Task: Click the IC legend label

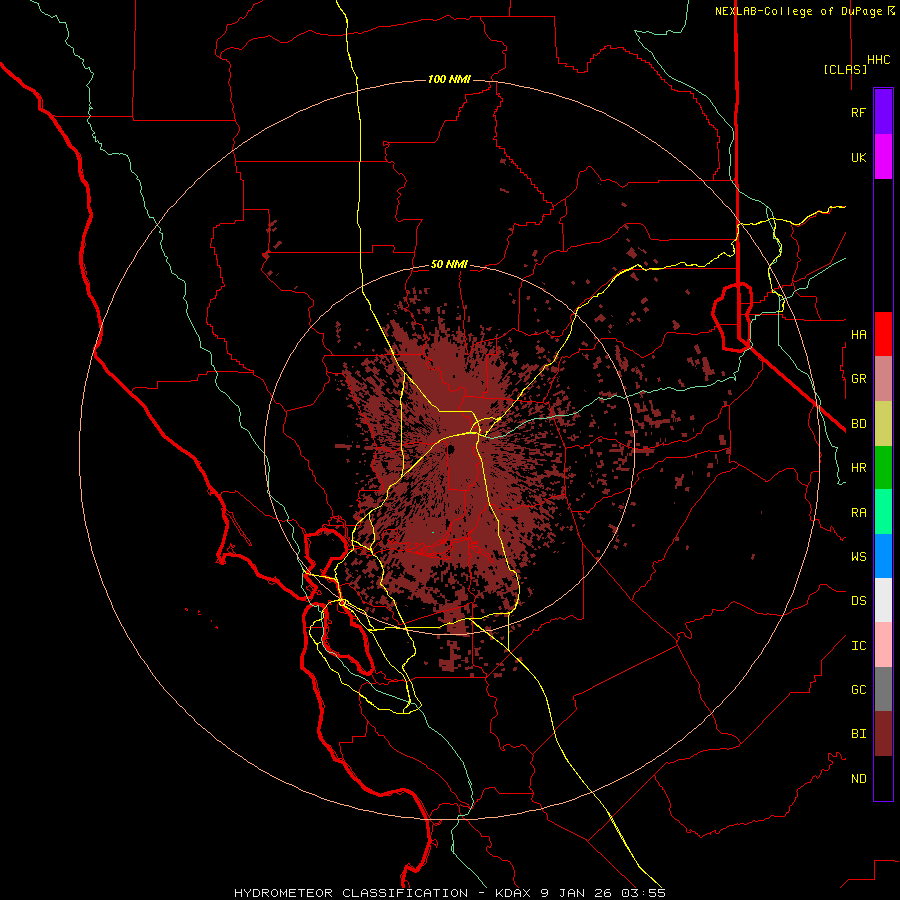Action: (859, 646)
